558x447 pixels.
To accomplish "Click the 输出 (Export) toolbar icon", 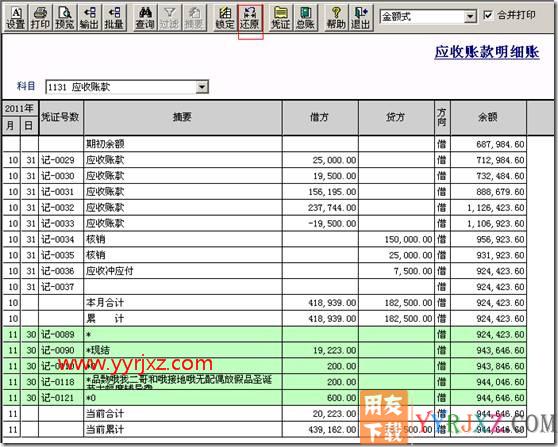I will coord(89,18).
